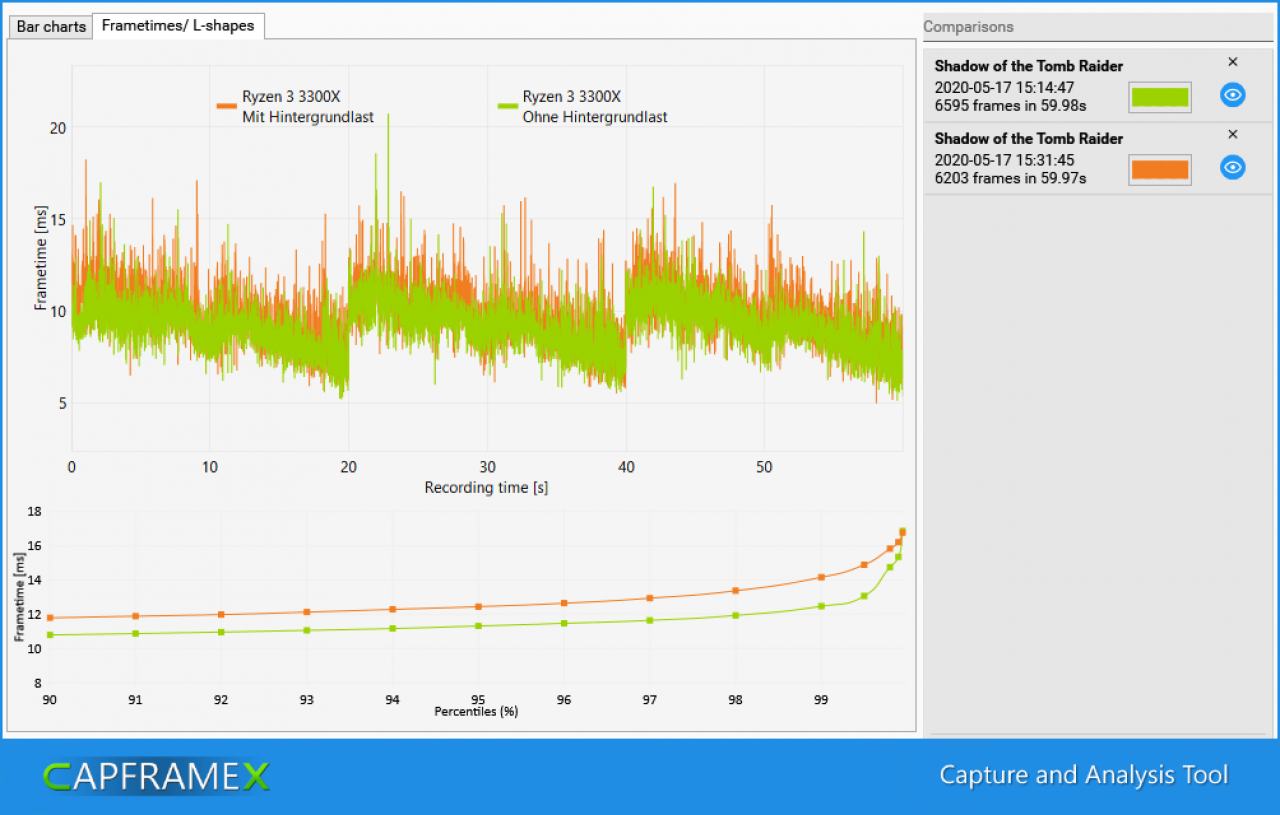Image resolution: width=1280 pixels, height=815 pixels.
Task: Click the orange 95th percentile marker
Action: click(478, 607)
